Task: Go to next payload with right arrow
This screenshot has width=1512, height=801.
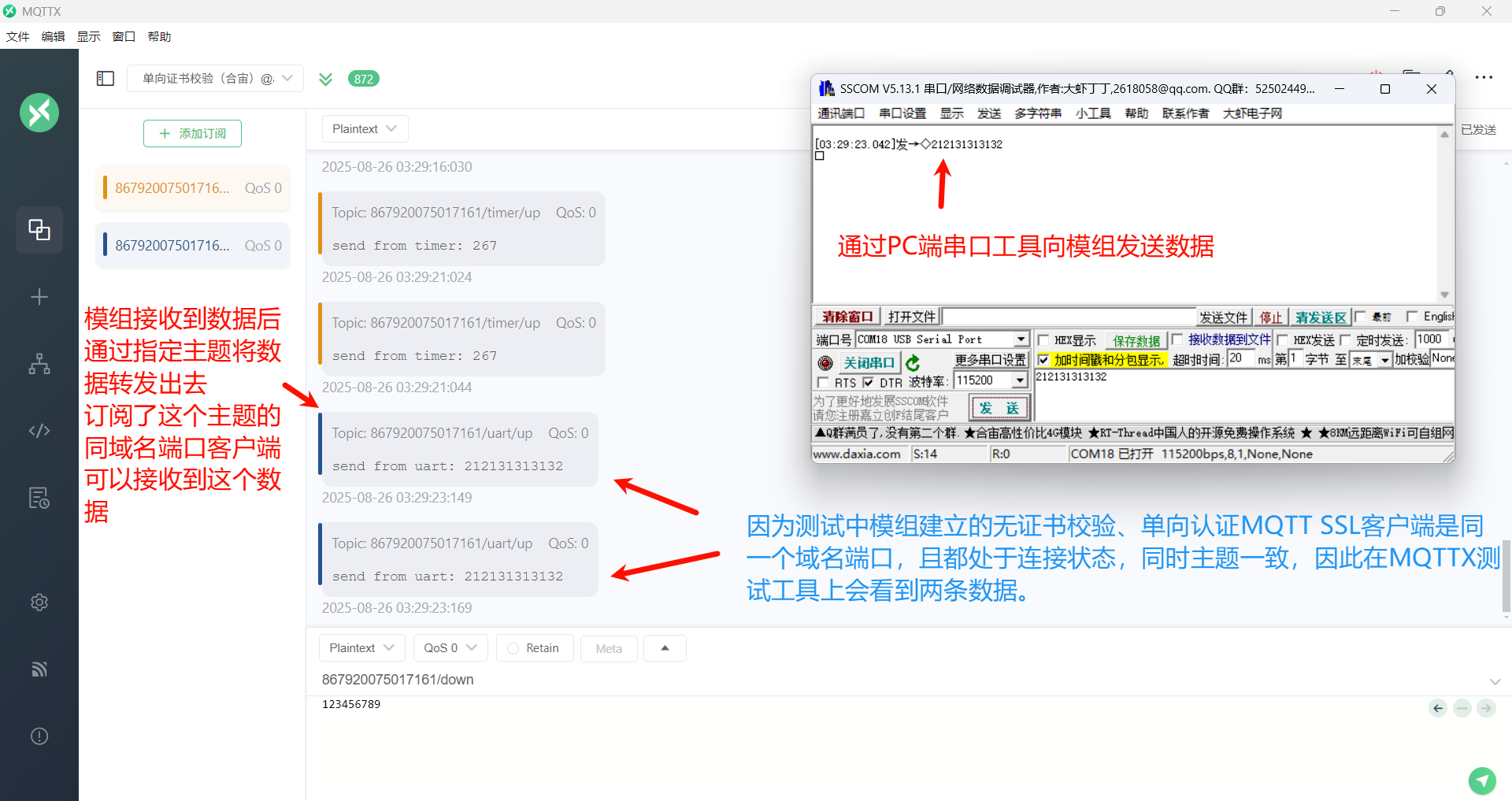Action: coord(1486,708)
